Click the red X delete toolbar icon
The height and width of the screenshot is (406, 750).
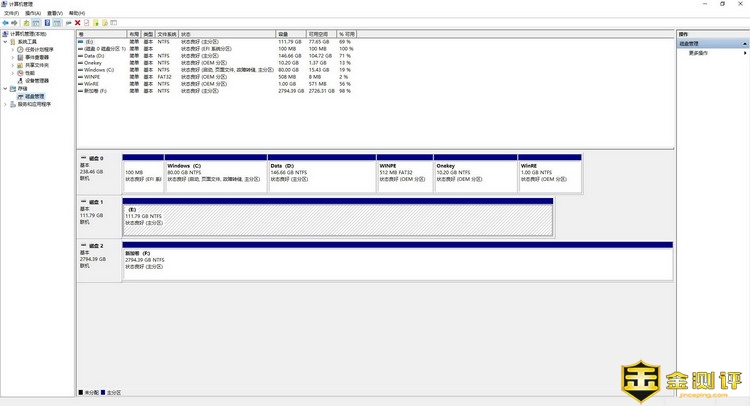point(77,22)
